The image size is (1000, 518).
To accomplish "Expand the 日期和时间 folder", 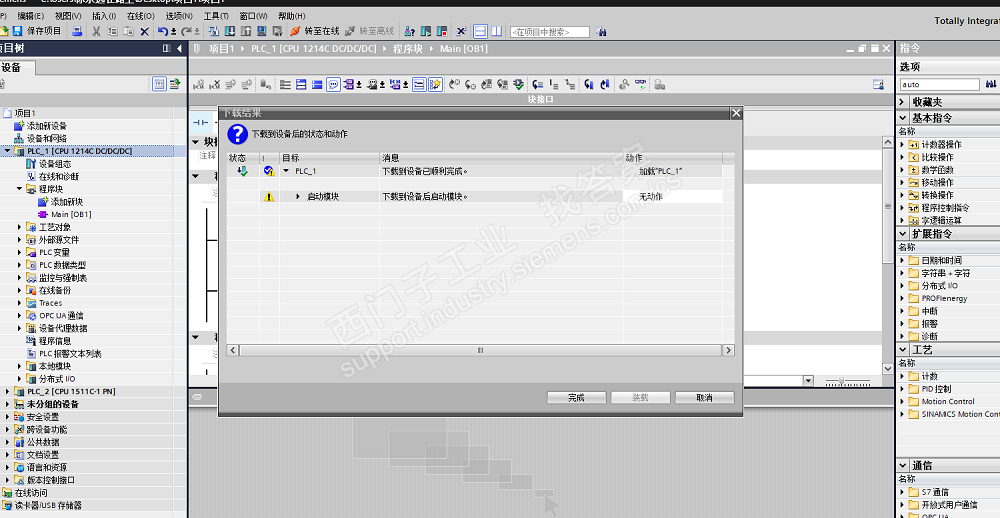I will pos(902,260).
